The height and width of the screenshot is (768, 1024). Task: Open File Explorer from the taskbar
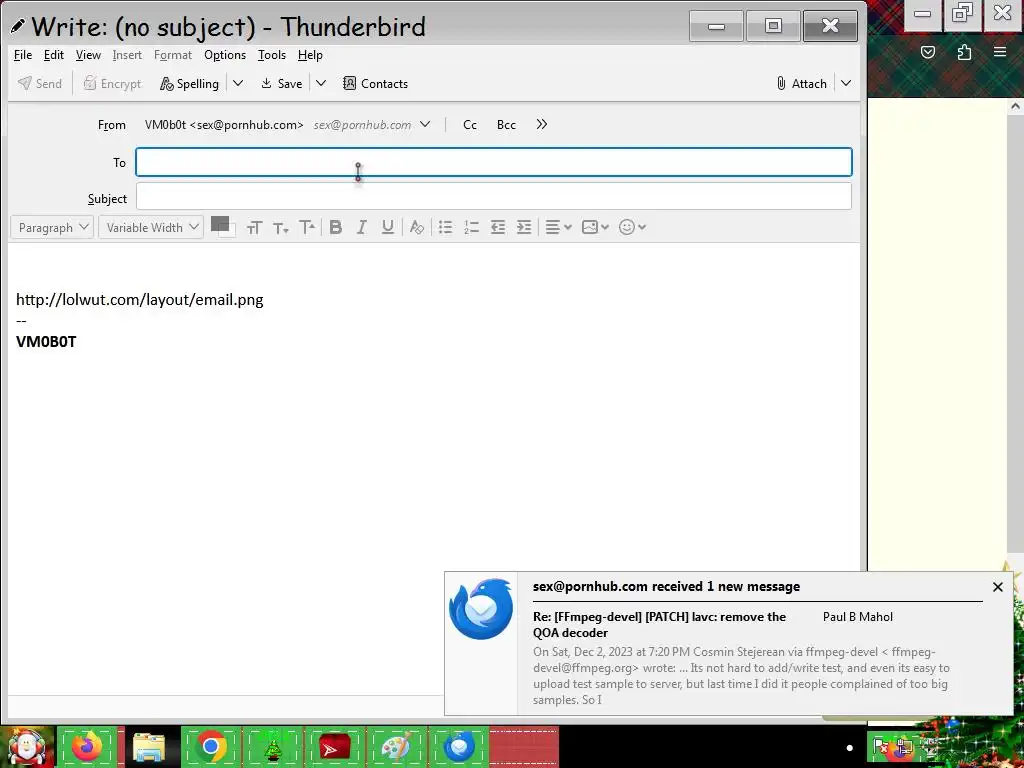[x=149, y=747]
